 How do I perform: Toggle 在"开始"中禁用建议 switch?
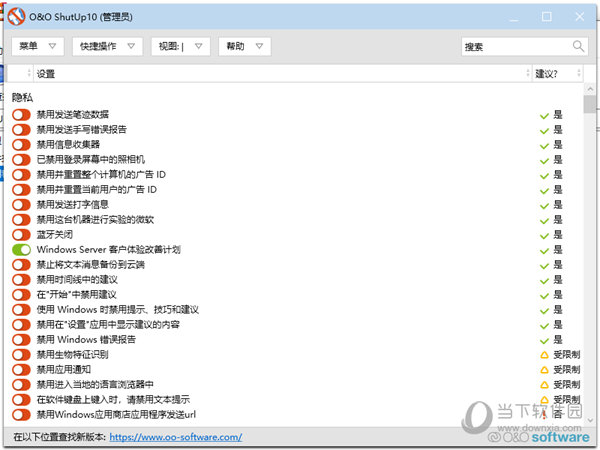pyautogui.click(x=21, y=295)
